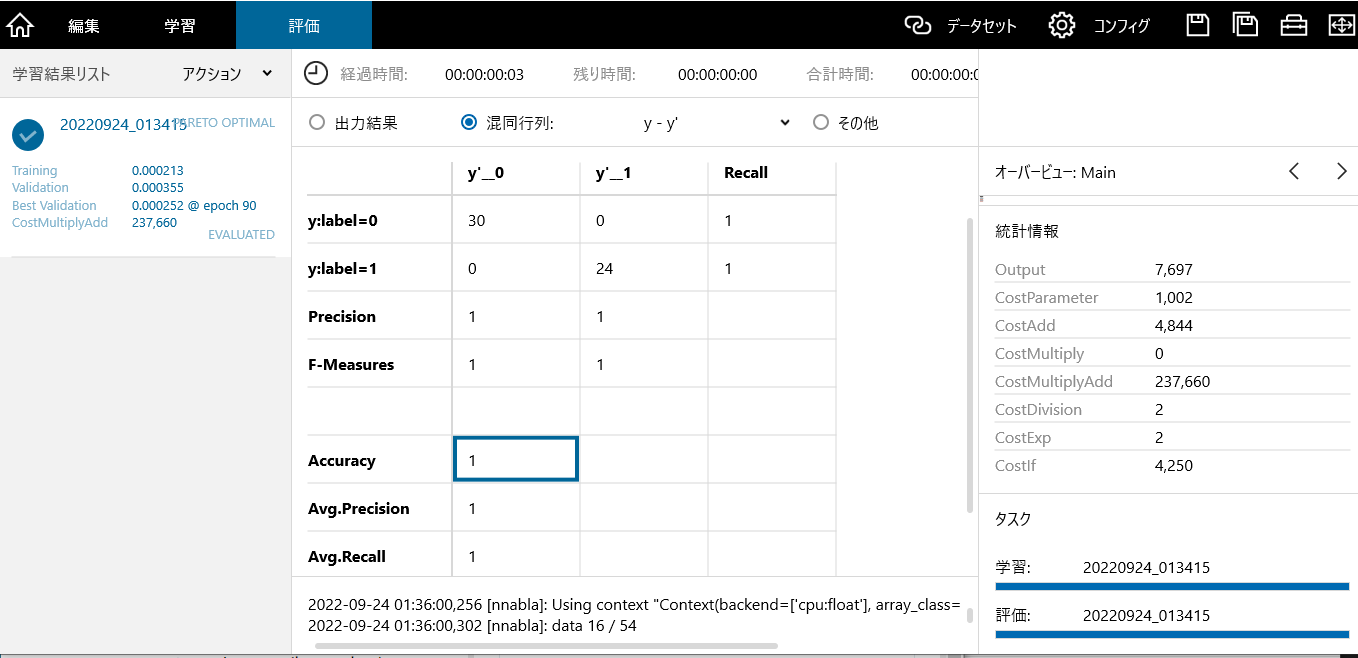The width and height of the screenshot is (1358, 658).
Task: Go to previous overview with left chevron
Action: click(x=1294, y=172)
